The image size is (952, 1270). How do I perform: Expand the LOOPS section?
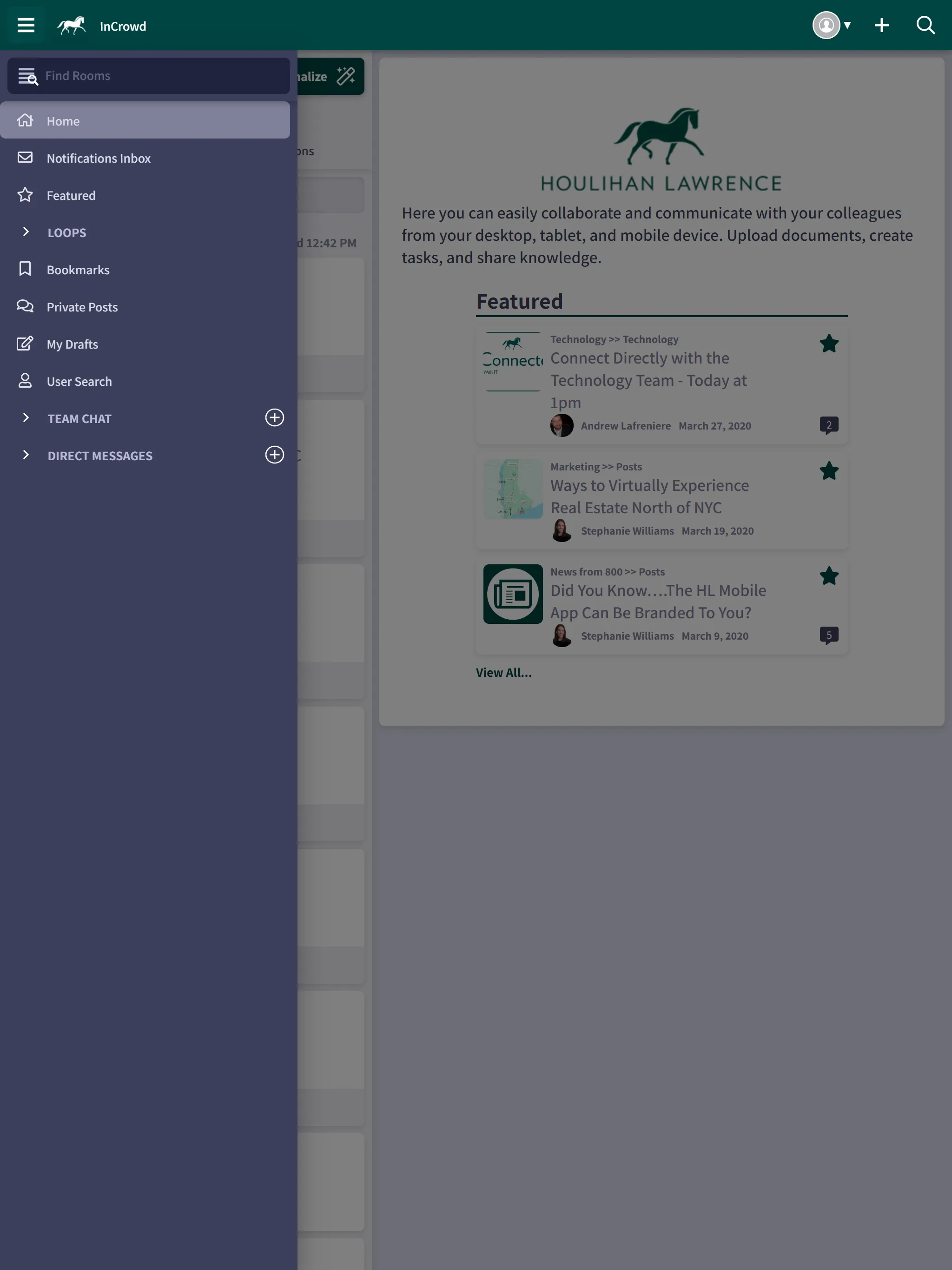(25, 232)
